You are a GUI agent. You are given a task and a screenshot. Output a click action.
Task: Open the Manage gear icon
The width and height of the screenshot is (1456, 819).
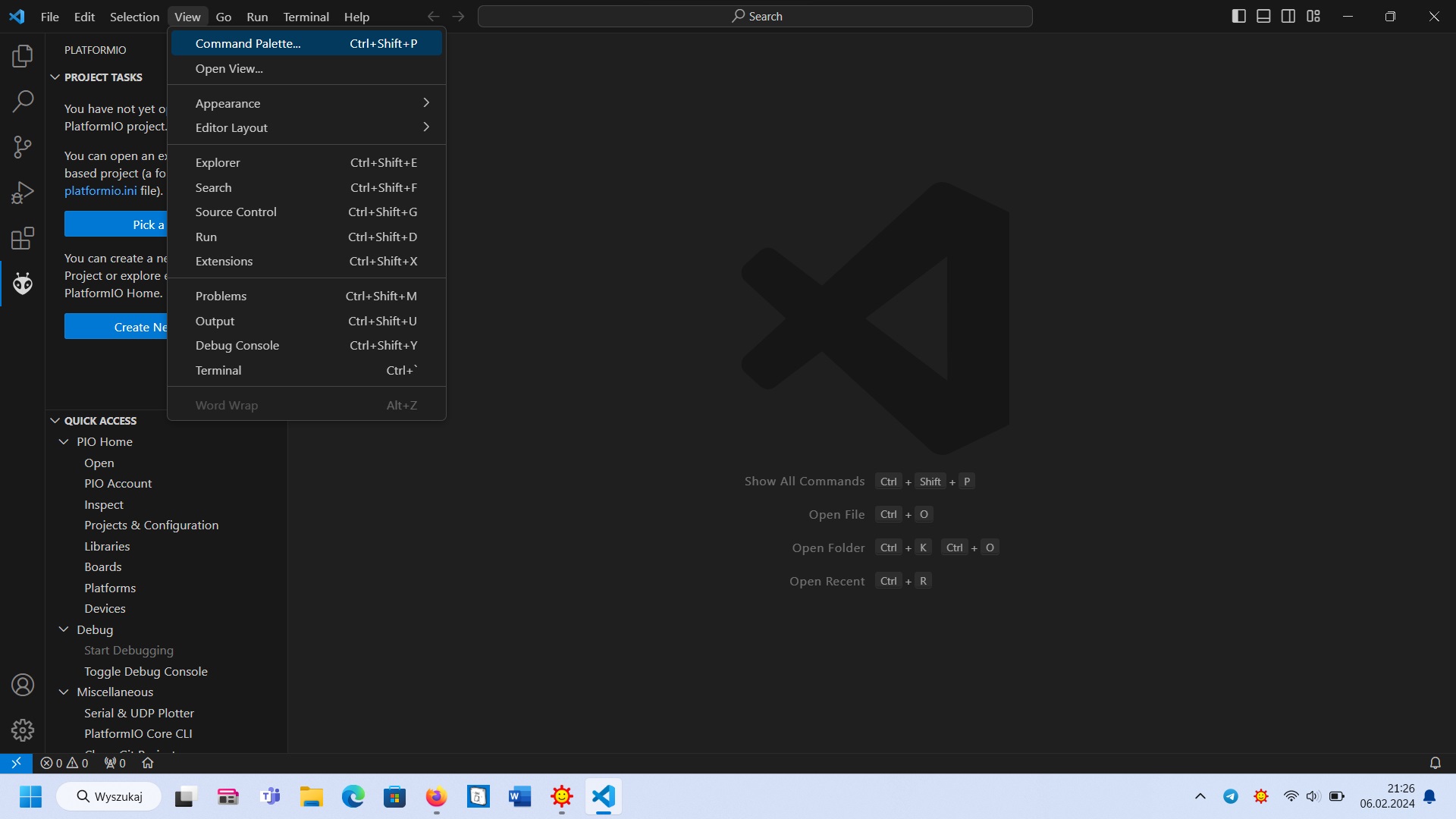click(23, 730)
